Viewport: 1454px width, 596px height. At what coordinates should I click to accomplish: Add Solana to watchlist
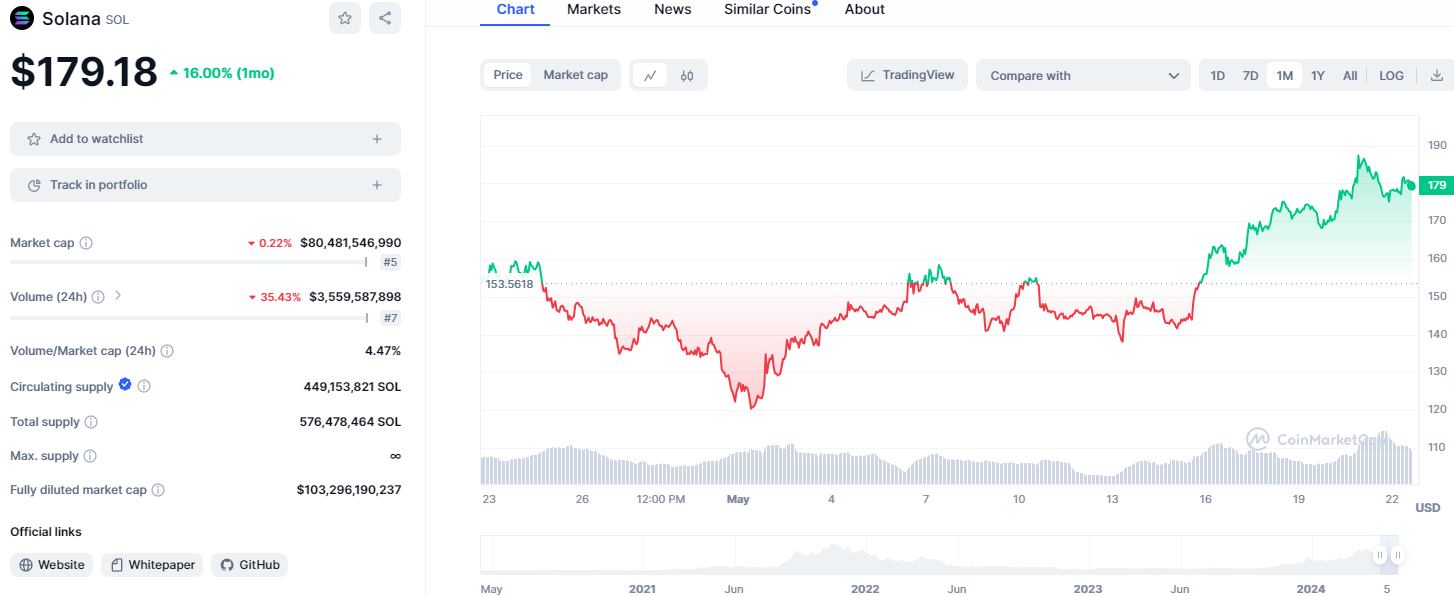click(x=205, y=139)
